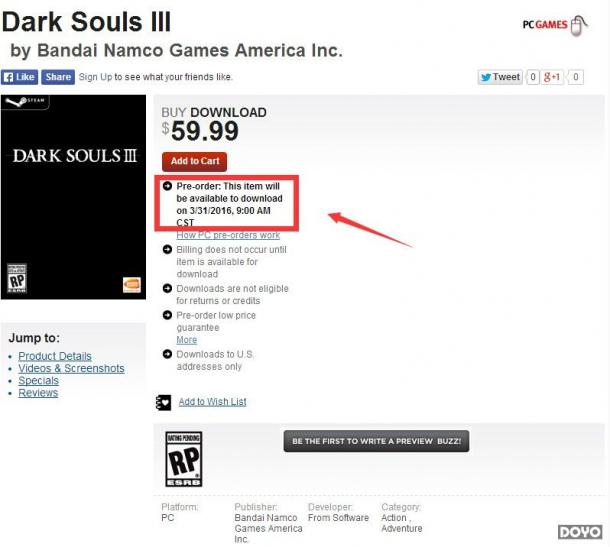
Task: Click the Steam logo on the box art
Action: [x=25, y=102]
